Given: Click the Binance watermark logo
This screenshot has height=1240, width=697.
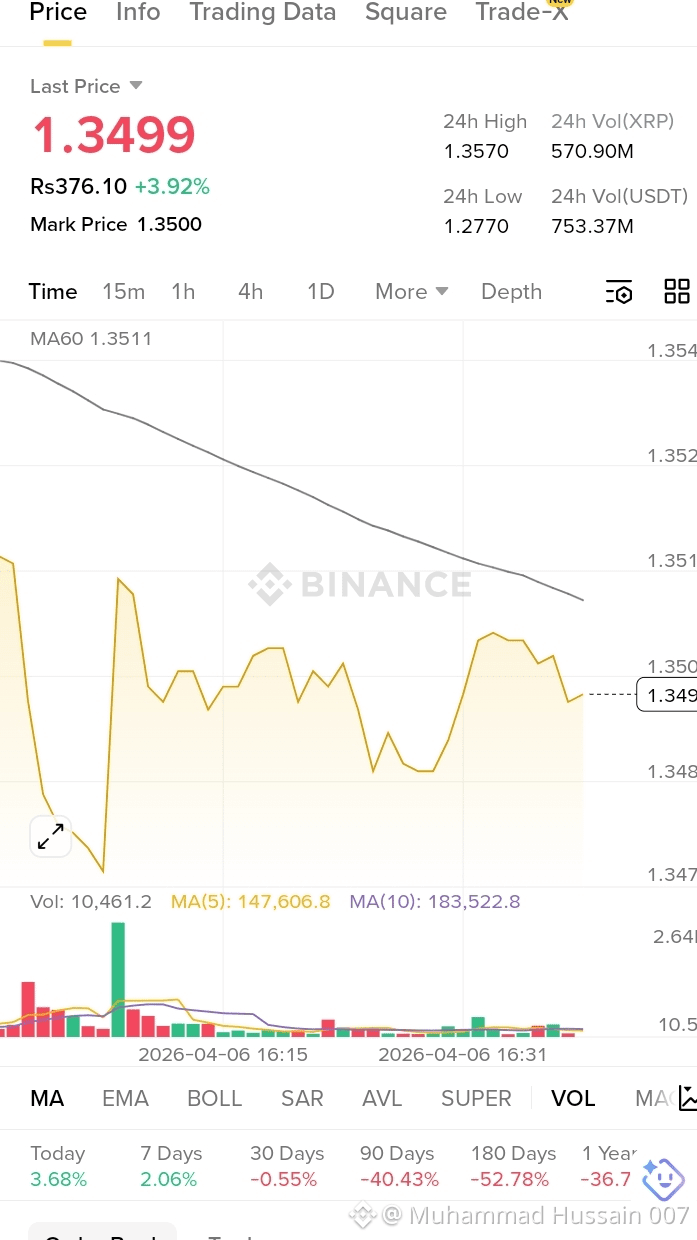Looking at the screenshot, I should point(360,584).
